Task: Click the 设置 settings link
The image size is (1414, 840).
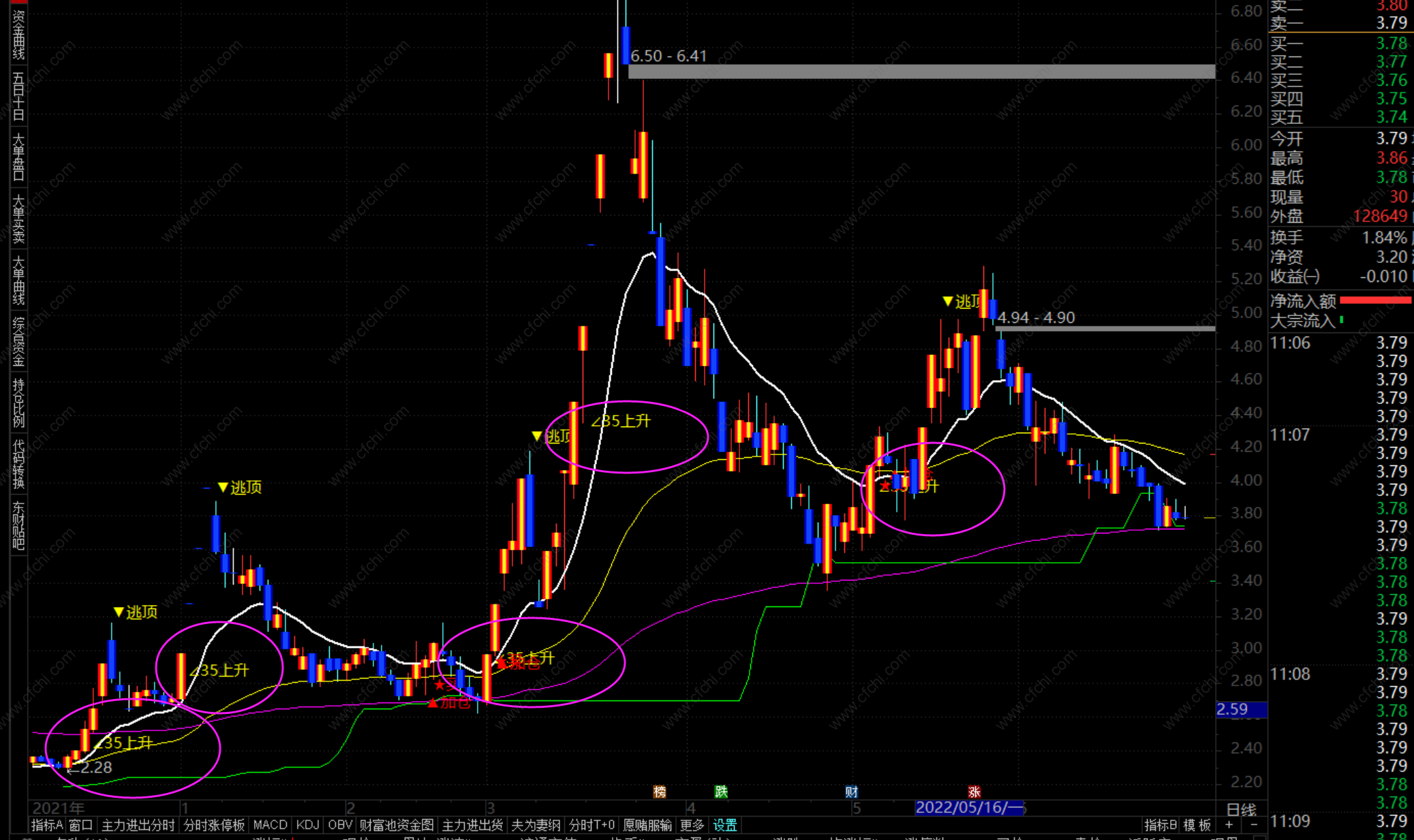Action: (724, 825)
